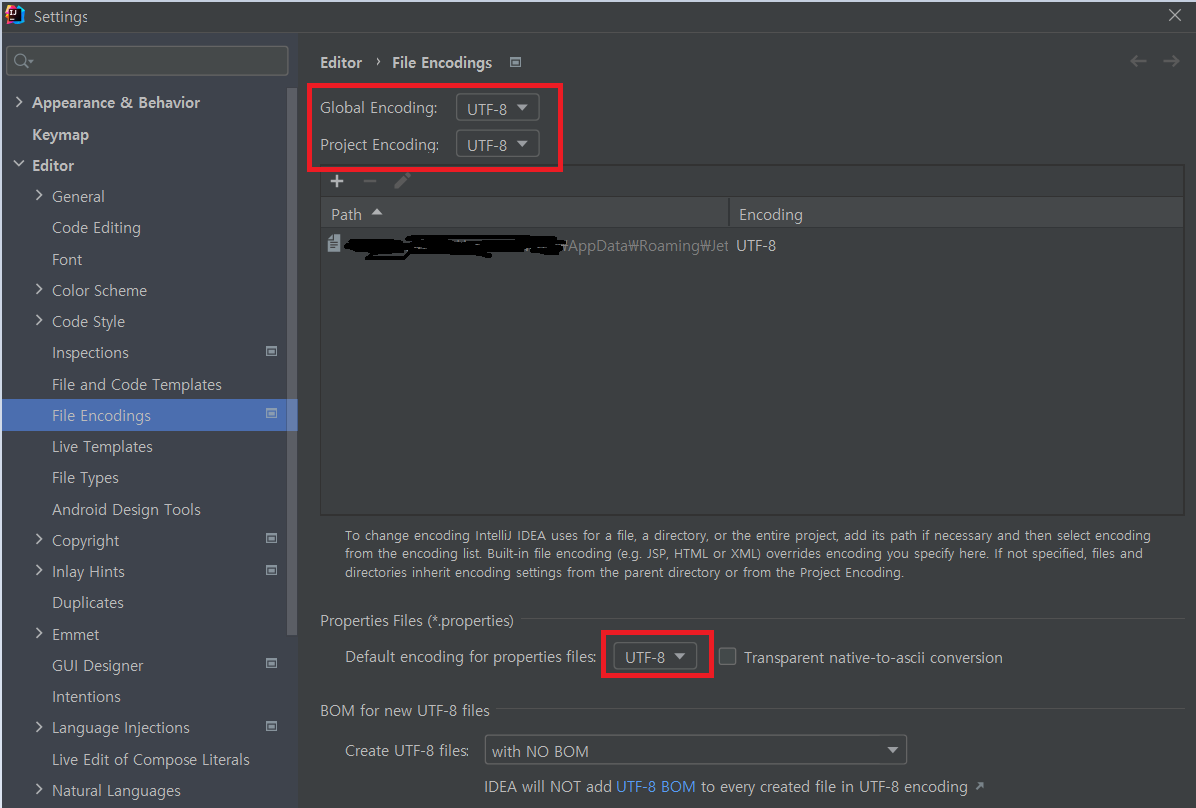1196x808 pixels.
Task: Open the Global Encoding dropdown
Action: [x=497, y=108]
